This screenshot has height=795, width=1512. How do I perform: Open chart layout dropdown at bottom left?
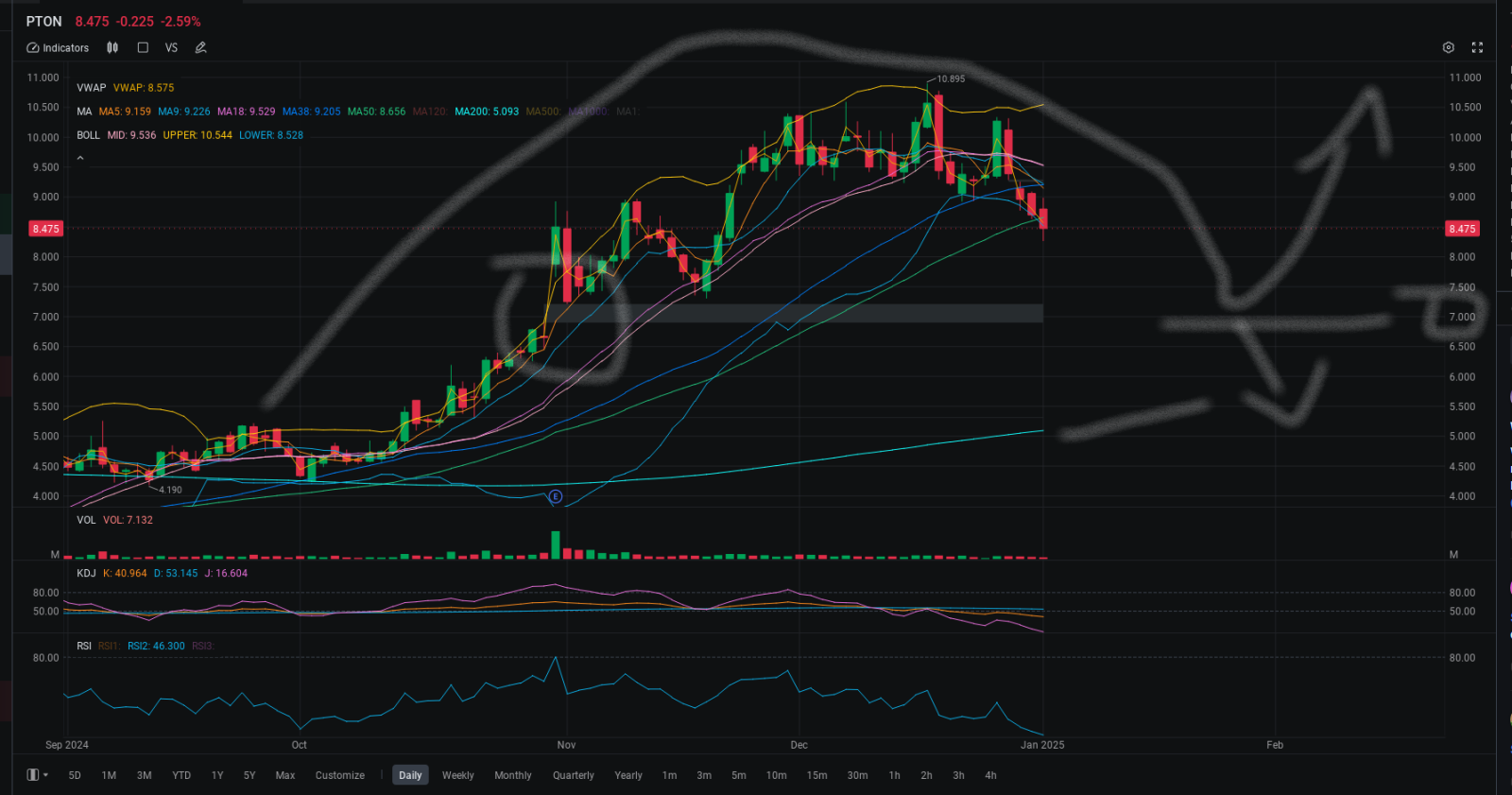coord(37,775)
